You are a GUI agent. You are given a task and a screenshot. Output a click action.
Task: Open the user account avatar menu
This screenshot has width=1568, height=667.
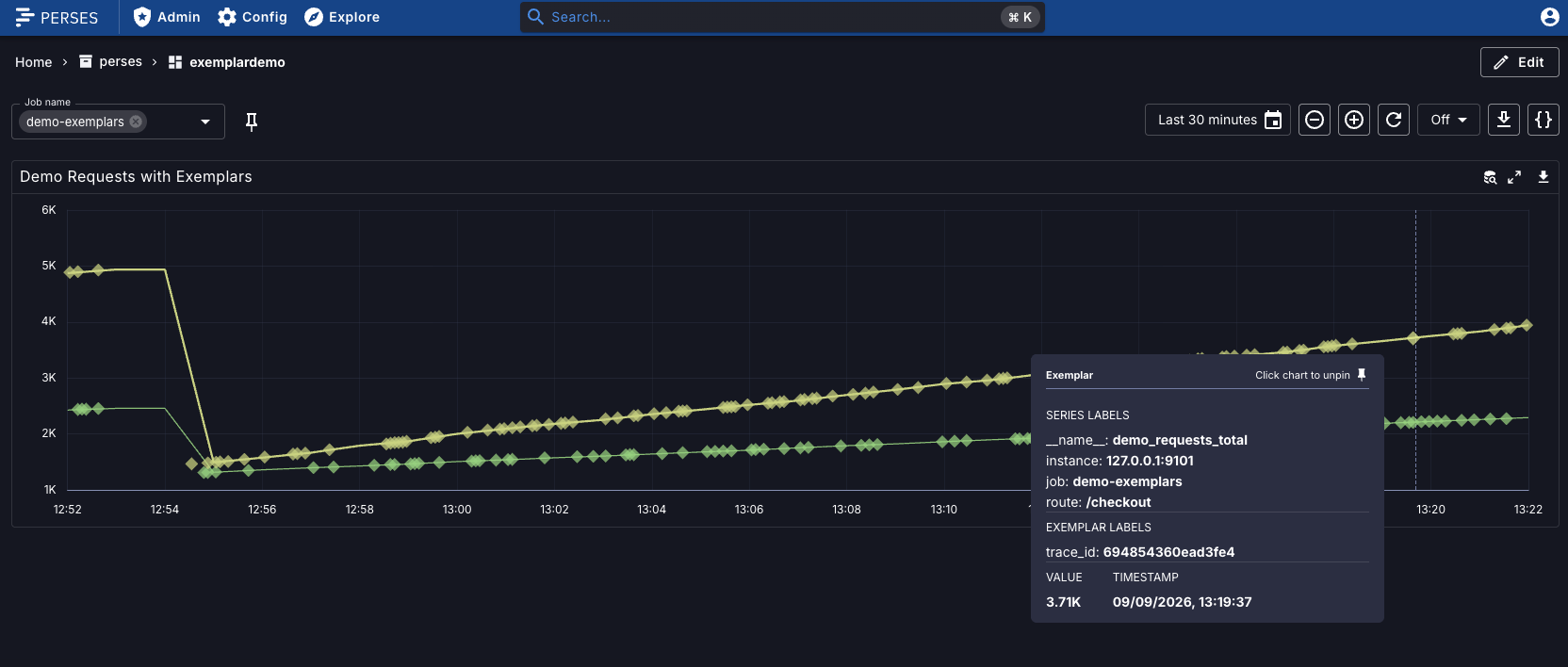[x=1549, y=17]
